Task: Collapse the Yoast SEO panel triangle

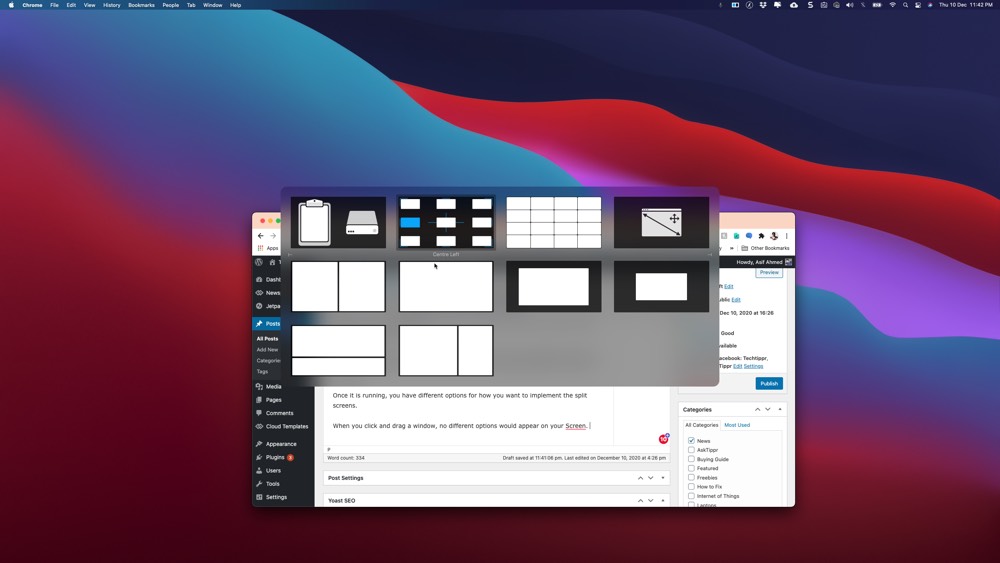Action: tap(663, 501)
